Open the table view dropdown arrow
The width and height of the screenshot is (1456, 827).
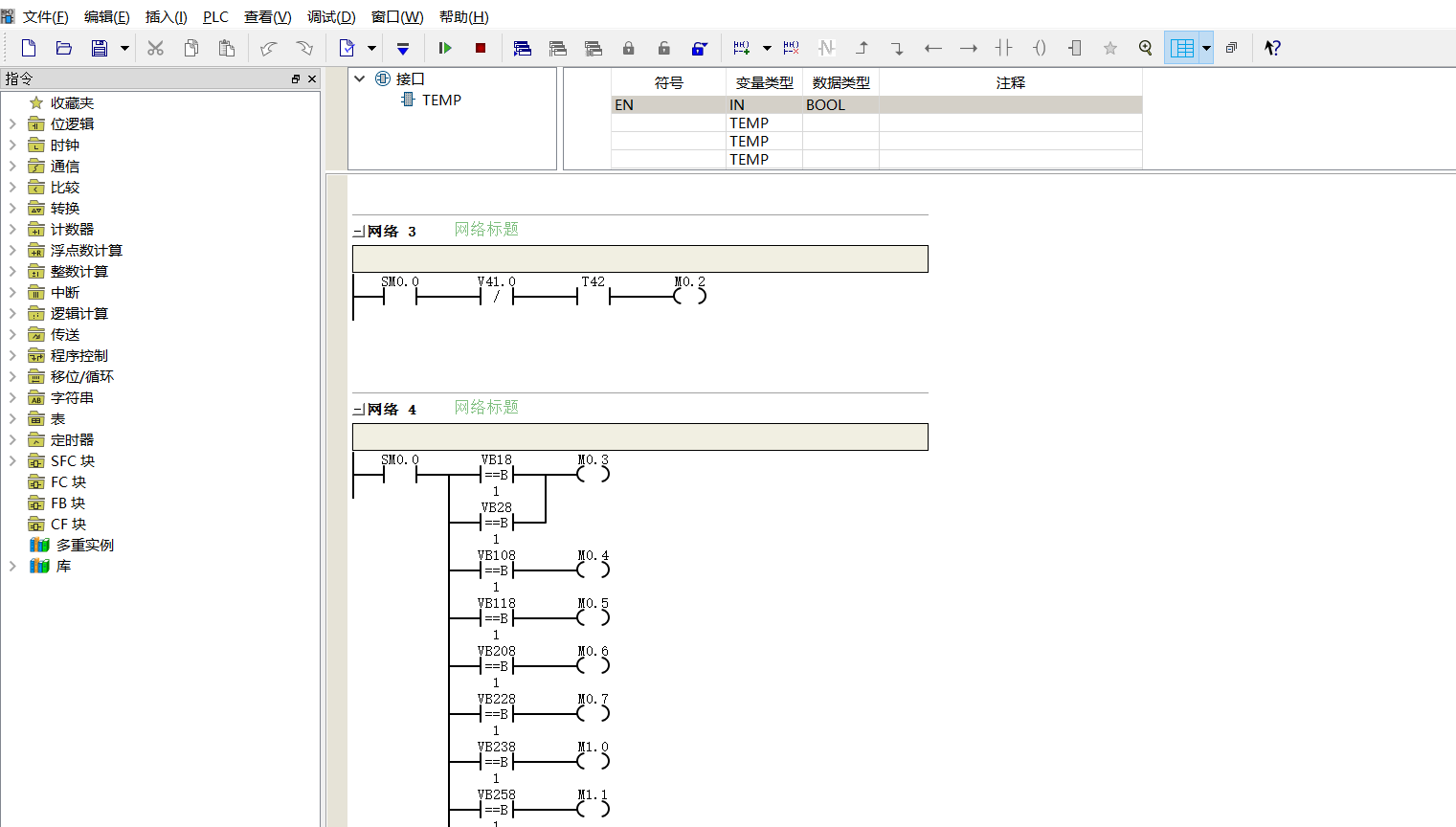pos(1206,48)
